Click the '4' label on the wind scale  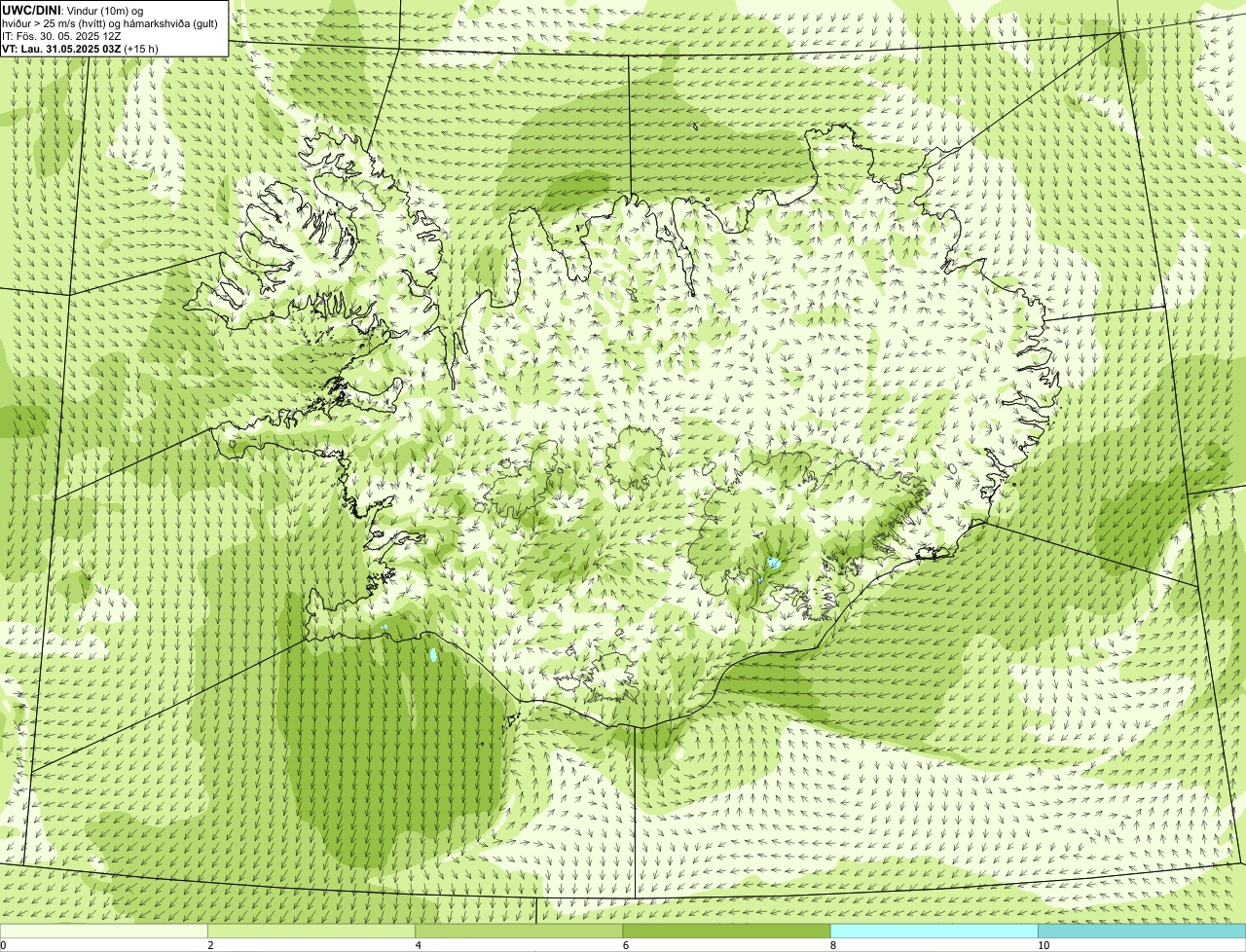pyautogui.click(x=418, y=945)
